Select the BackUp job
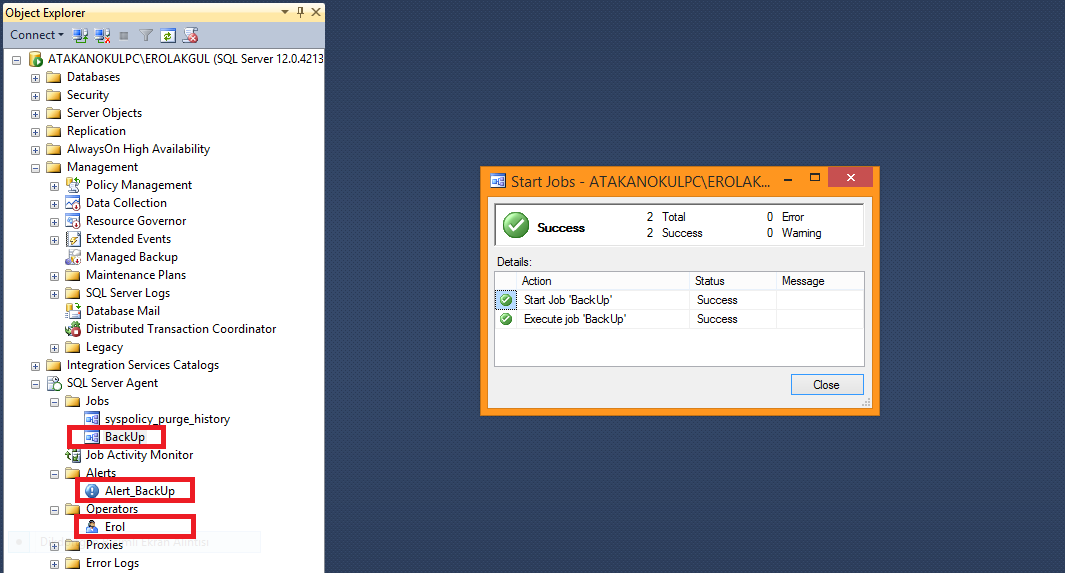Image resolution: width=1065 pixels, height=573 pixels. click(124, 437)
